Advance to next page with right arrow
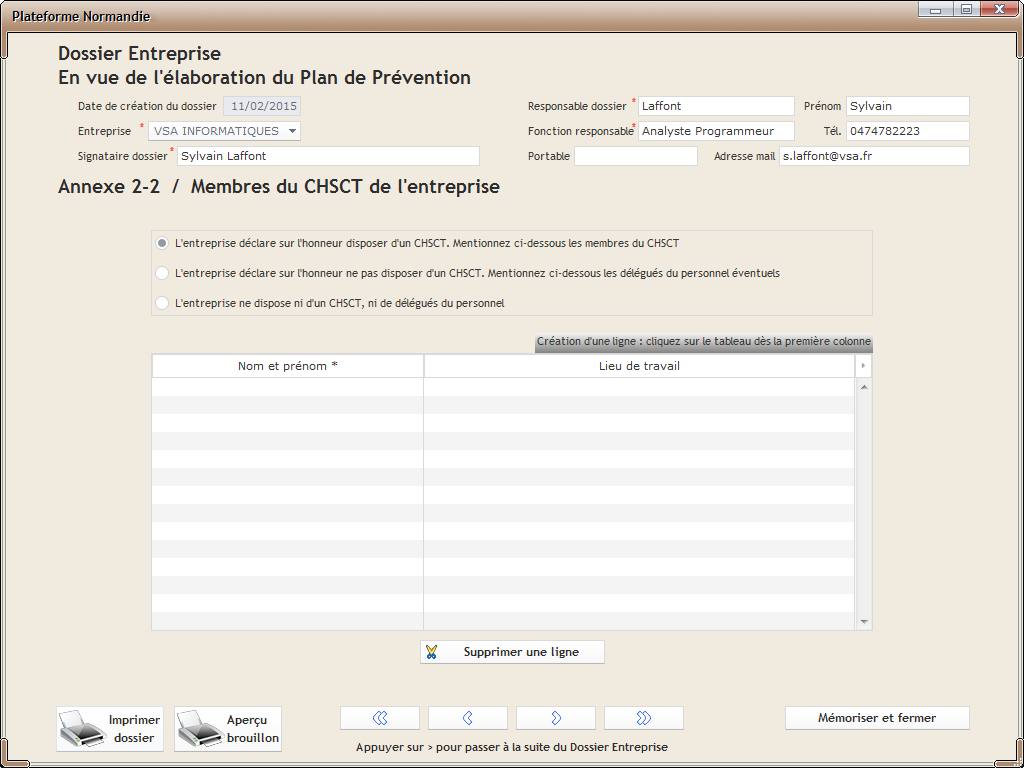 [x=556, y=718]
